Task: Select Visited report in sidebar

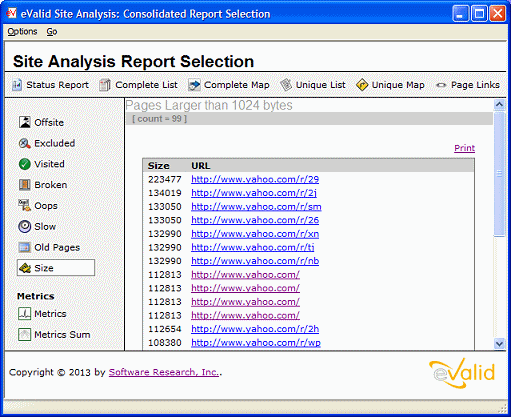Action: click(x=49, y=164)
